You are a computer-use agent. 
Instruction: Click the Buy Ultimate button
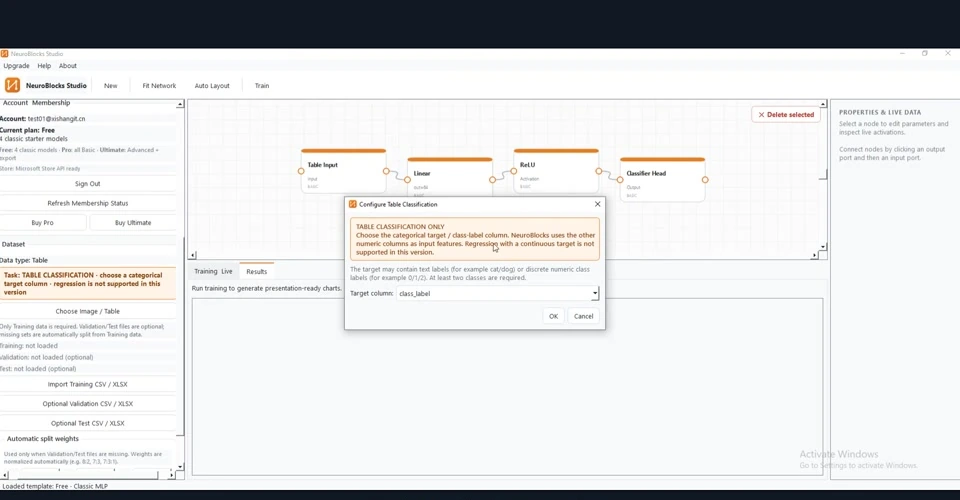coord(133,223)
